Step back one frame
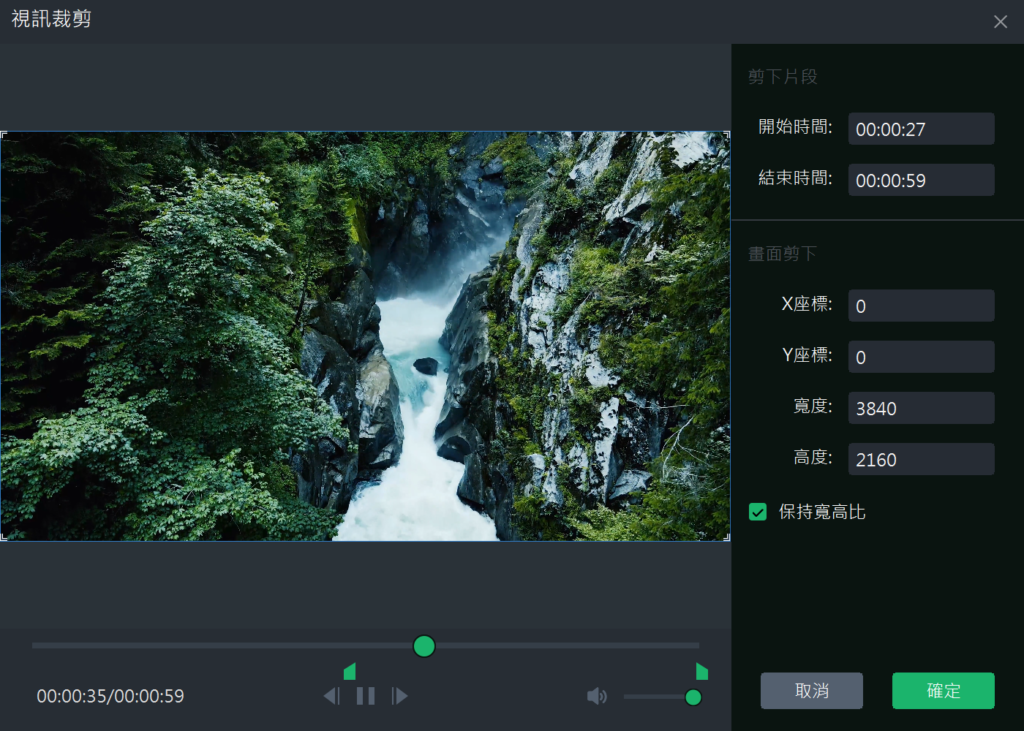1024x731 pixels. (x=332, y=696)
